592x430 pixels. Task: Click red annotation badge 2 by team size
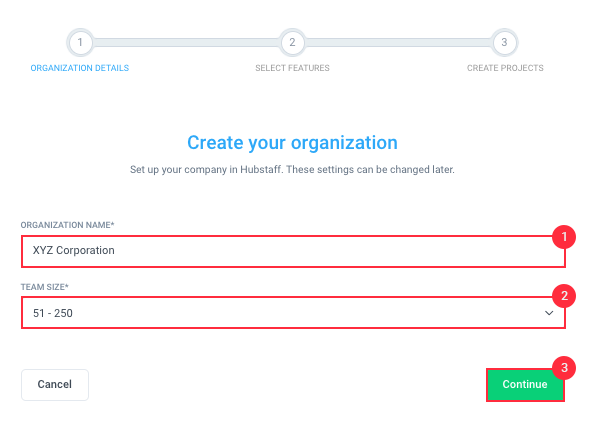point(564,296)
